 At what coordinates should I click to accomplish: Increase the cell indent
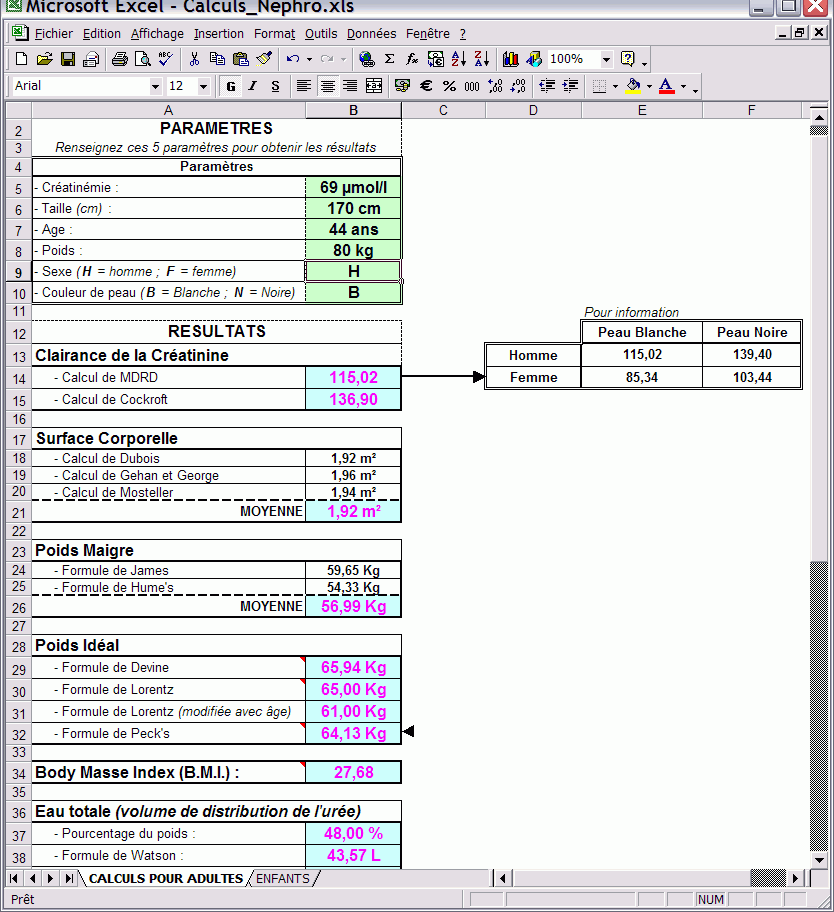(x=570, y=86)
